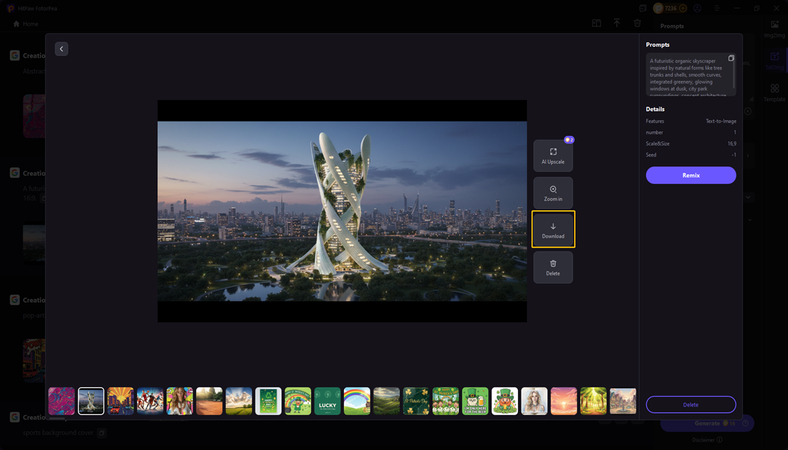Viewport: 788px width, 450px height.
Task: Click the trash Delete tool beside the image
Action: pos(553,267)
